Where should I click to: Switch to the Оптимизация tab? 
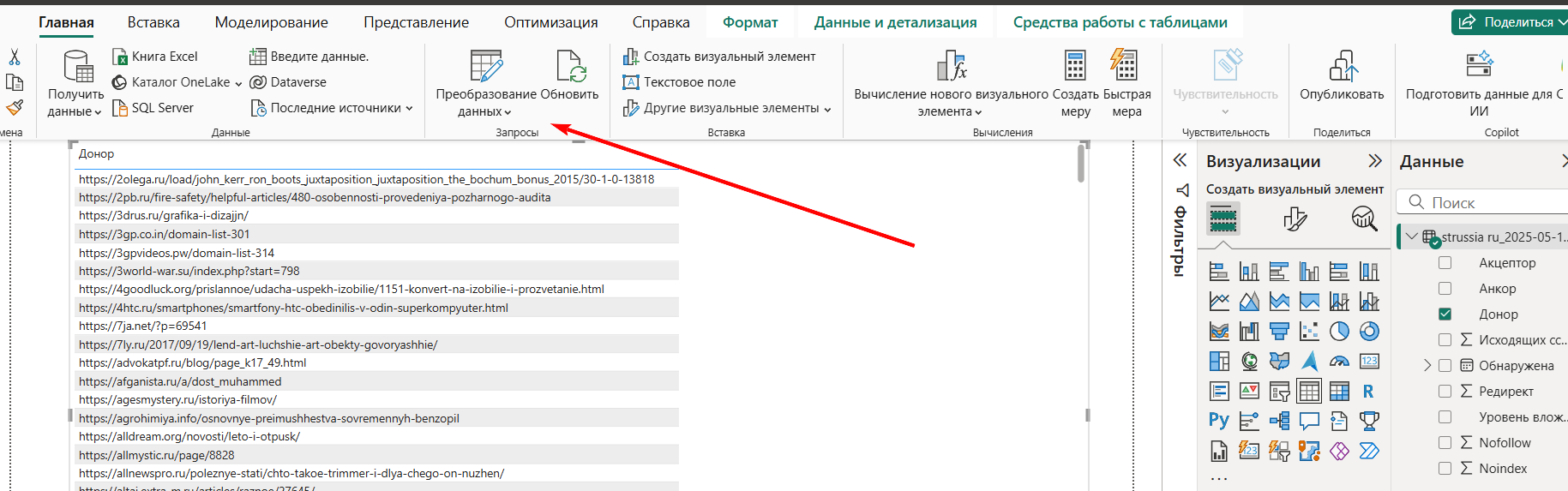[x=551, y=22]
